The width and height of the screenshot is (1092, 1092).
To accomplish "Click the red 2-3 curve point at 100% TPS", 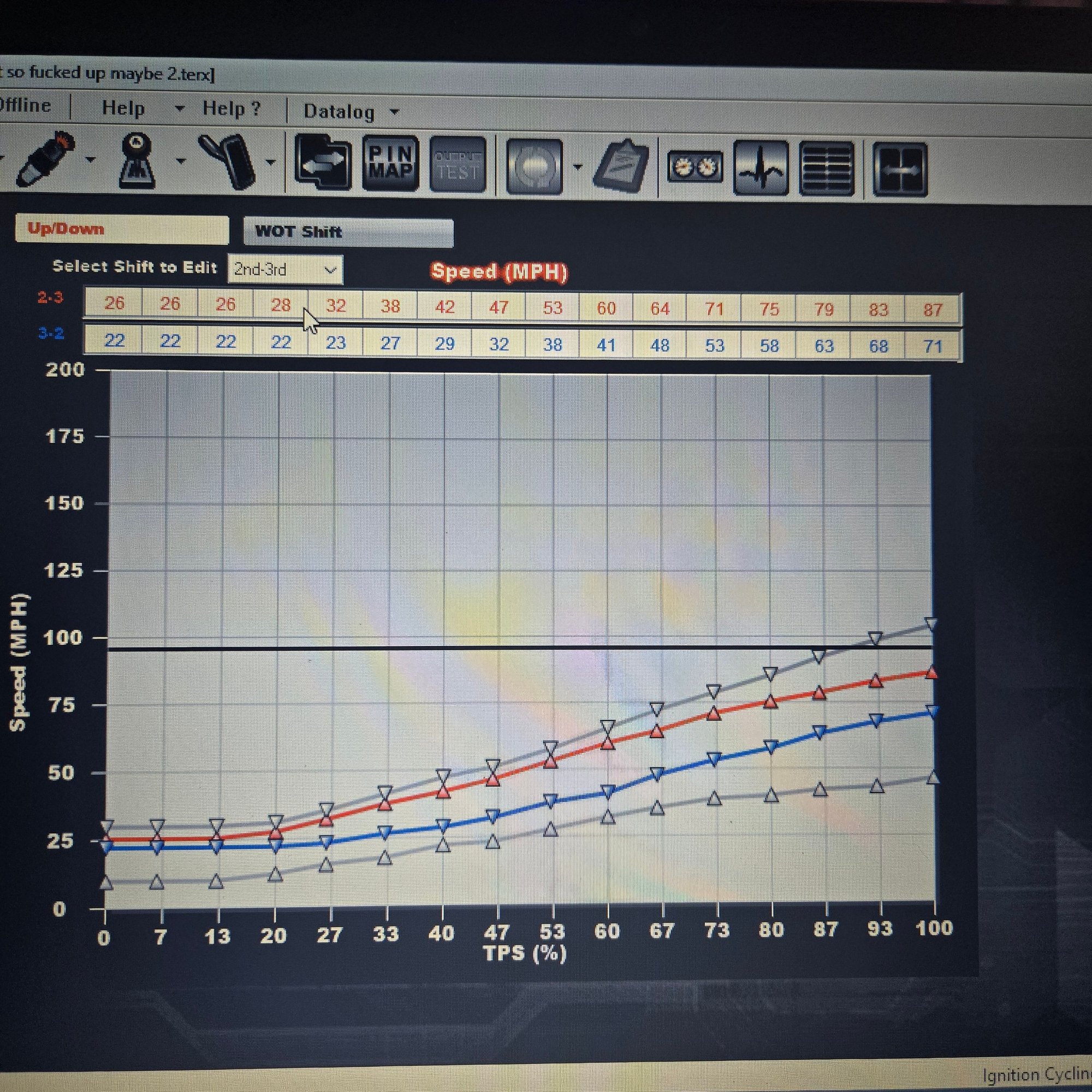I will pos(932,673).
